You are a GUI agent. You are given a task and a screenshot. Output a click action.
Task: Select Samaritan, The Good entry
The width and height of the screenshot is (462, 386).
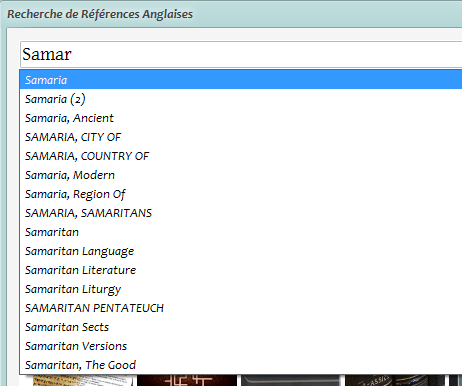pos(241,365)
